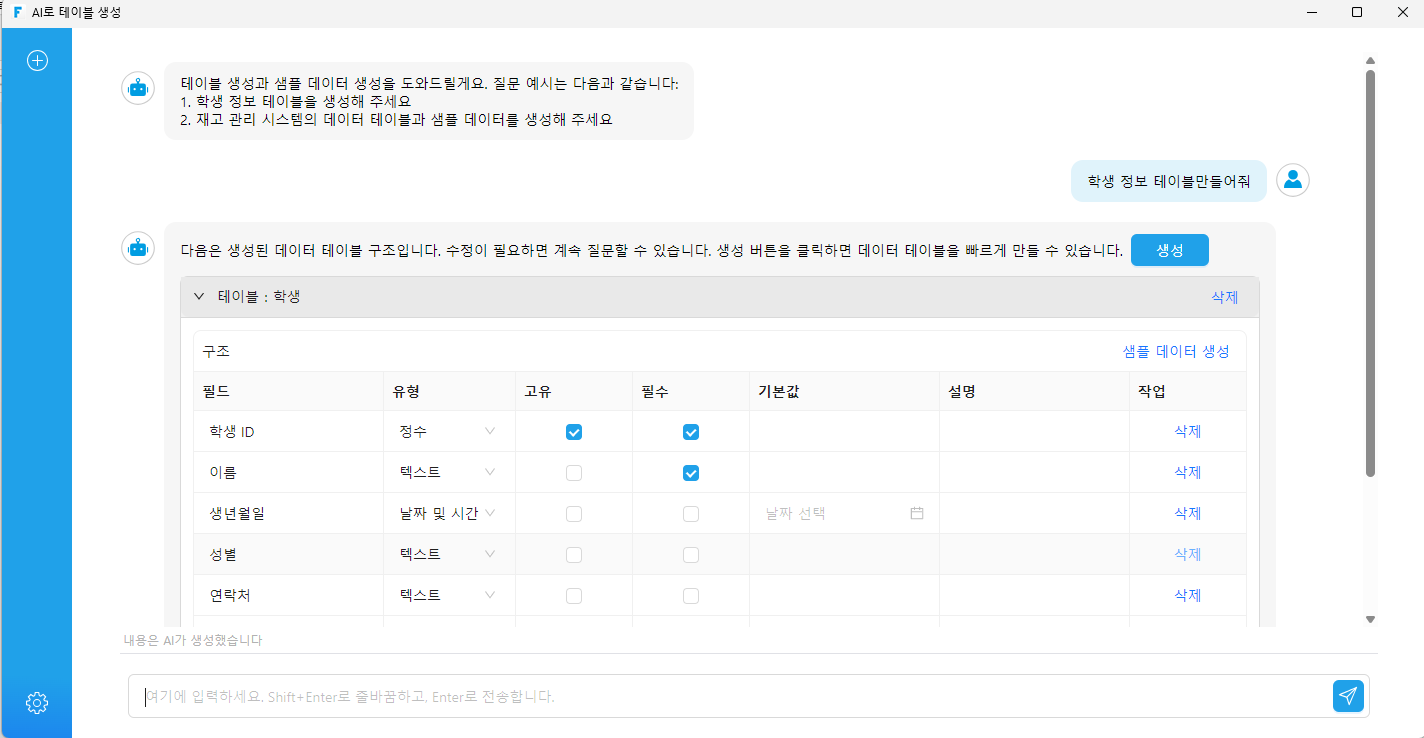Open calendar icon in 생년월일 default value
The image size is (1424, 738).
pyautogui.click(x=917, y=513)
